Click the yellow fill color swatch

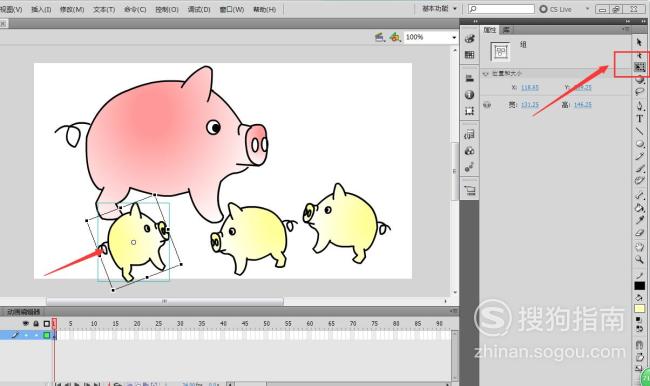639,309
